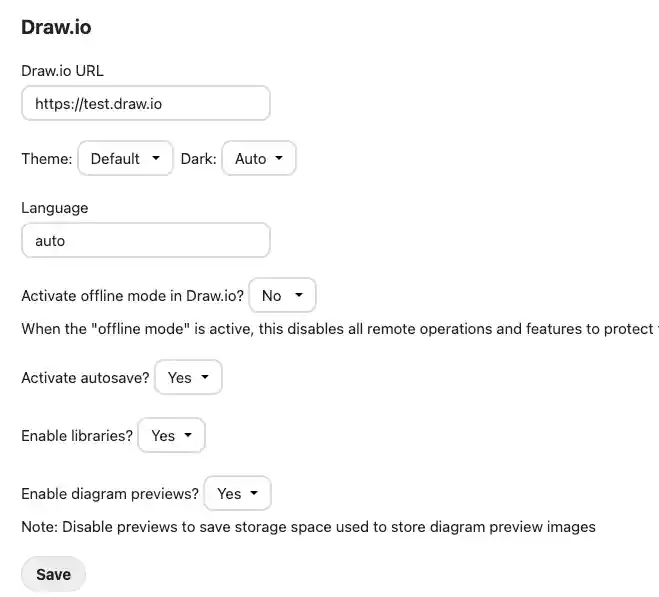Click the Theme label text
Screen dimensions: 659x597
(x=47, y=158)
